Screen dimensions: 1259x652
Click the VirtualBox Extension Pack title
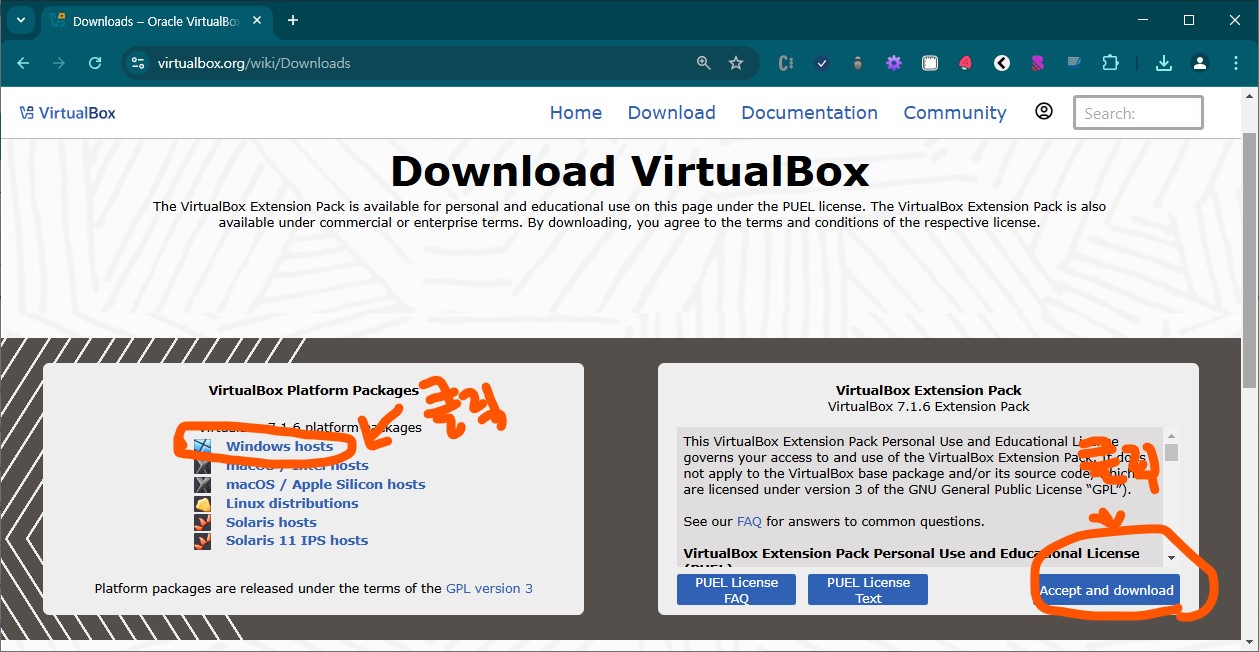929,390
